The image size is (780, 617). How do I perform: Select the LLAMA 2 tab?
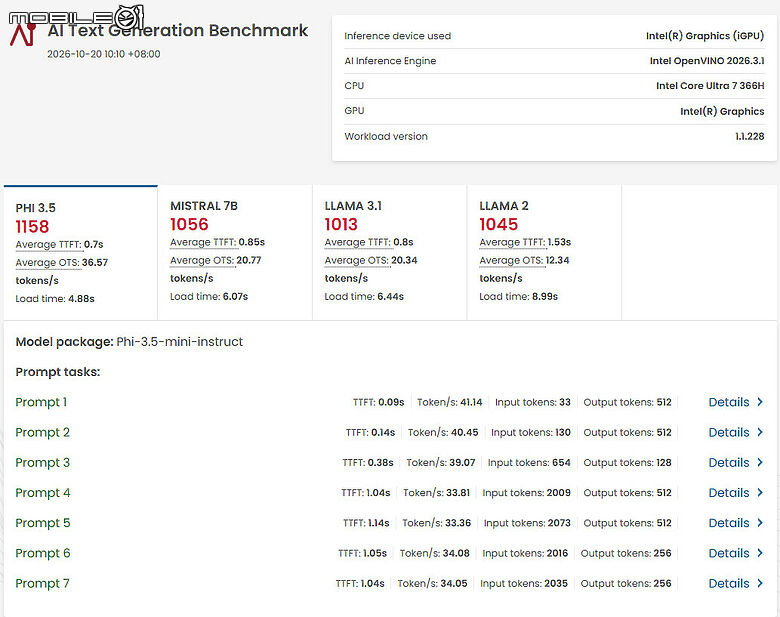[544, 253]
